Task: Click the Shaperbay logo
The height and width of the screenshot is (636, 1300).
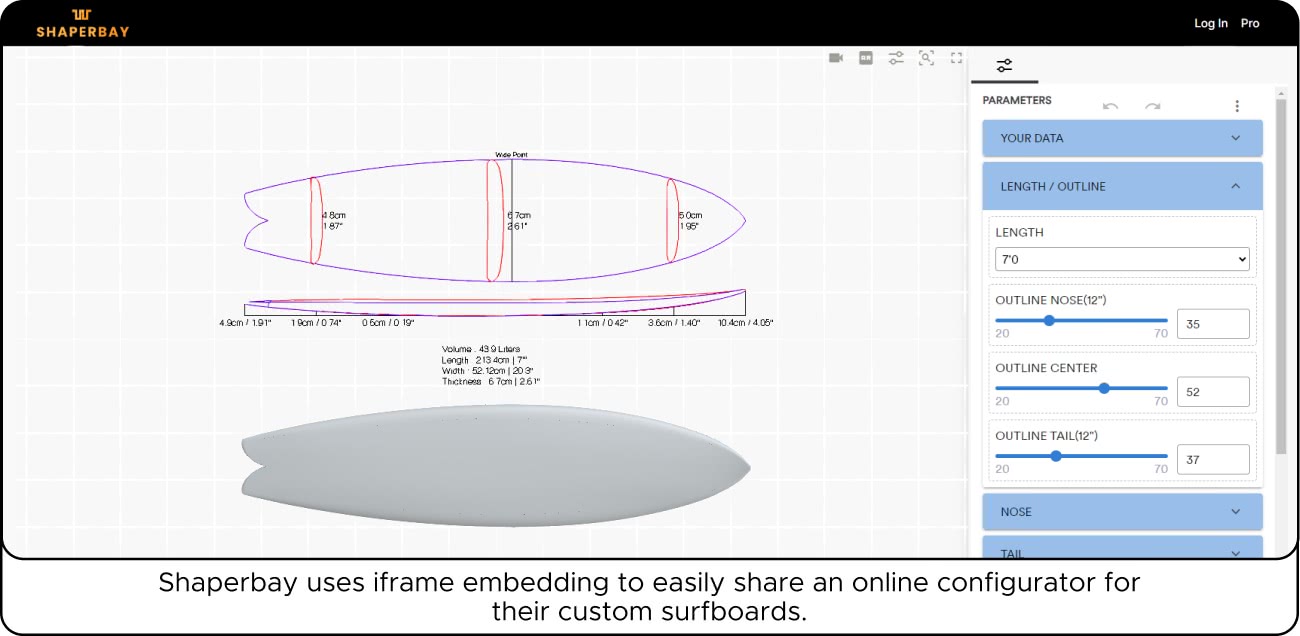Action: (x=83, y=23)
